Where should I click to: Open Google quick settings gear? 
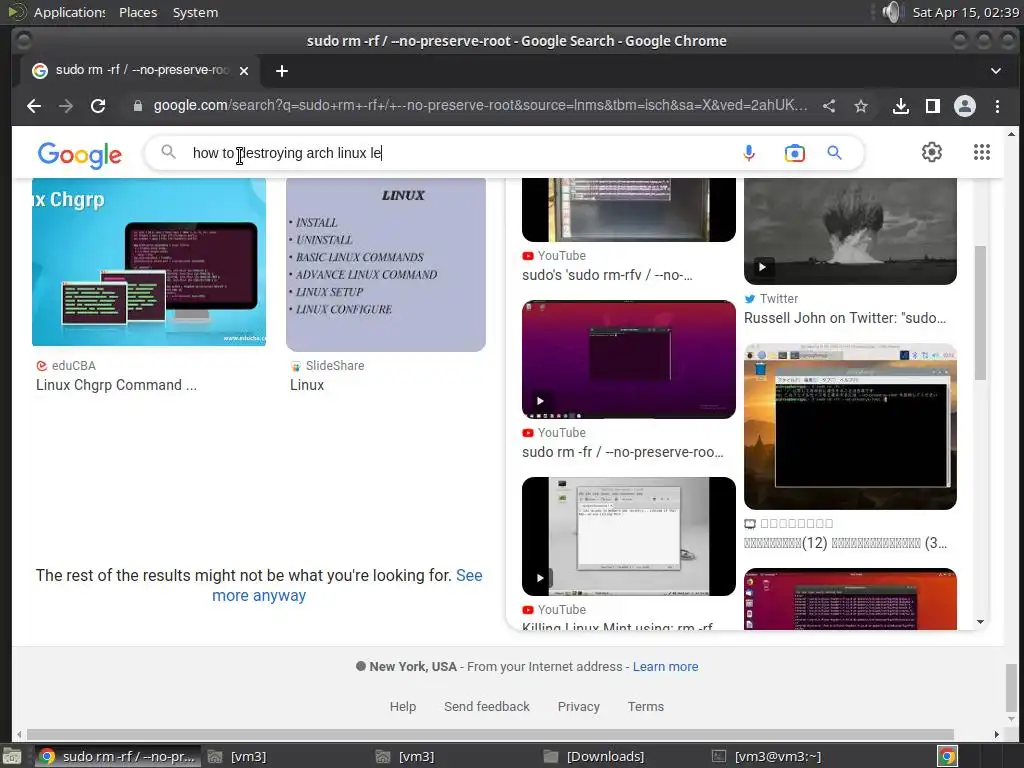(x=931, y=152)
